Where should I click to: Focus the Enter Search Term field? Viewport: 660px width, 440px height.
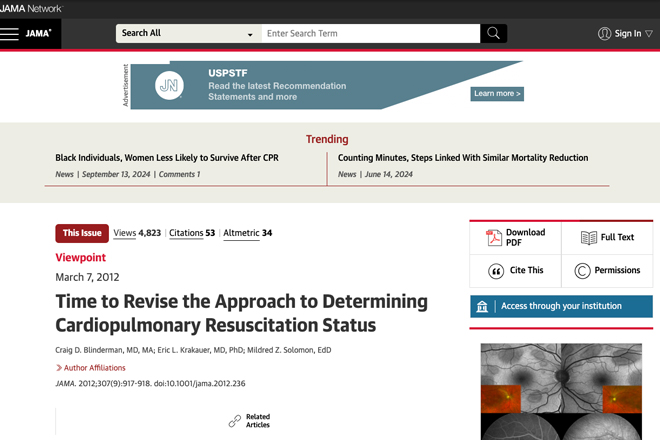(x=371, y=33)
